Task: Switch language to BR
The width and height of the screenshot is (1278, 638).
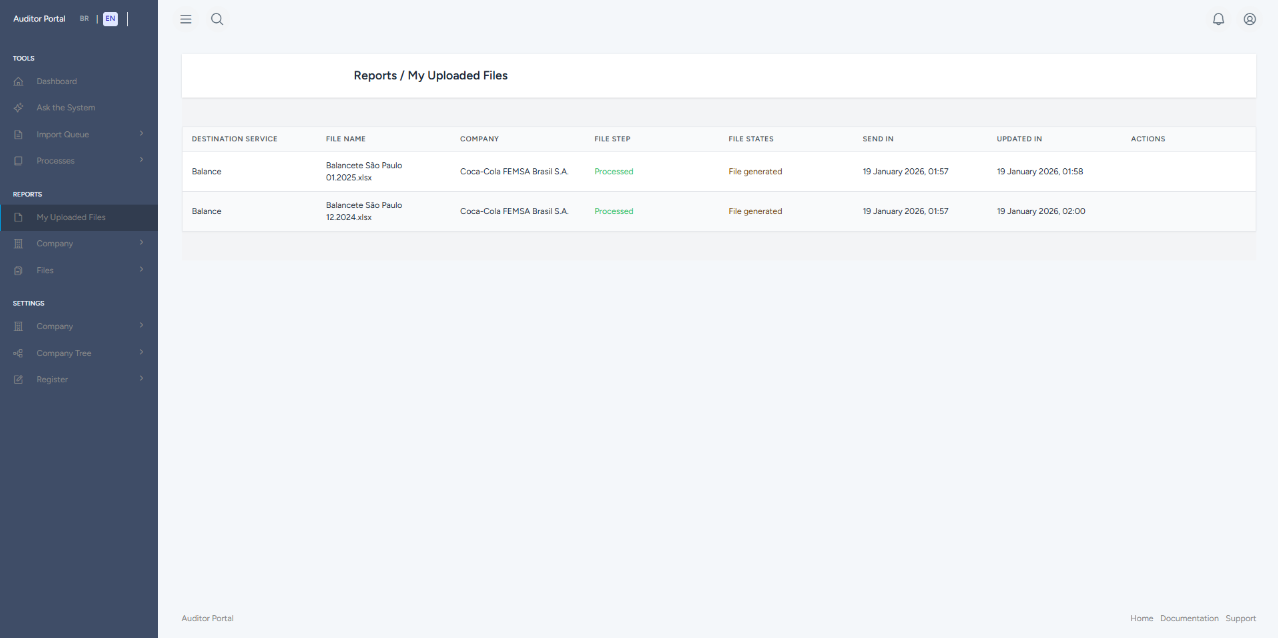Action: (84, 19)
